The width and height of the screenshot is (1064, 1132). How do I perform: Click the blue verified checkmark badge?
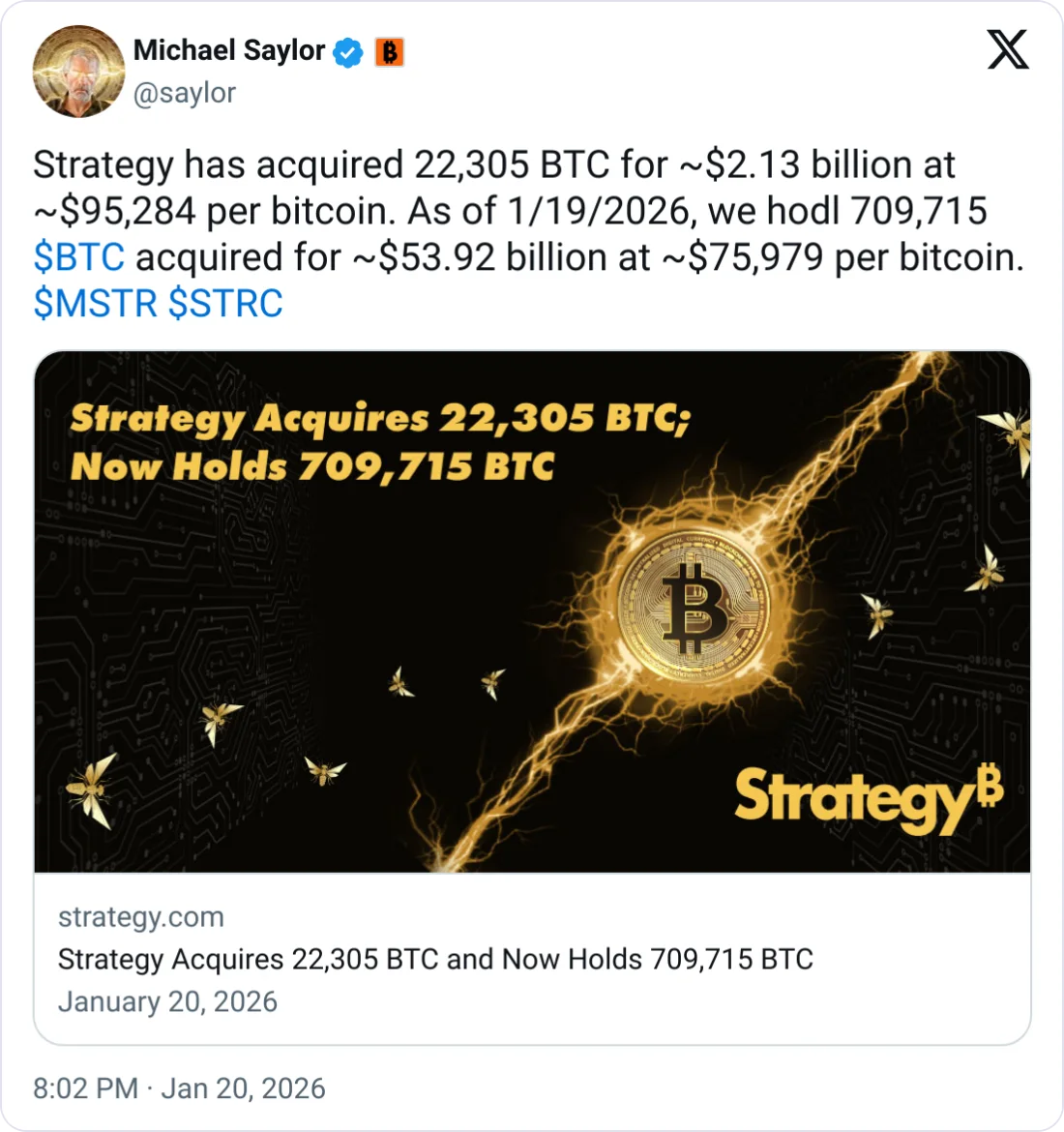[x=348, y=52]
